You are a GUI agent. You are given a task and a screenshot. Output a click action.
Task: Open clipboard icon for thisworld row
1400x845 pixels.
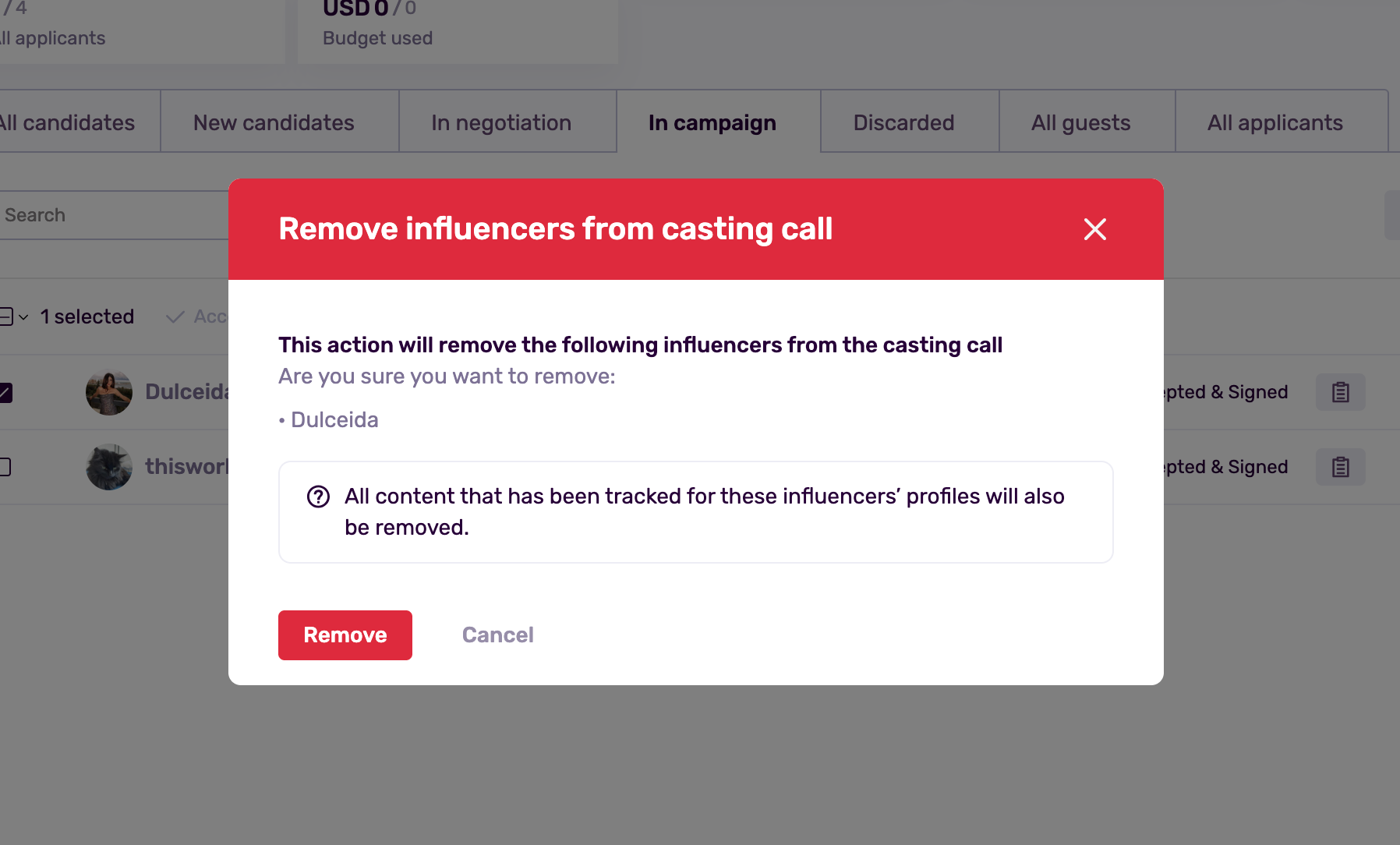pyautogui.click(x=1340, y=467)
